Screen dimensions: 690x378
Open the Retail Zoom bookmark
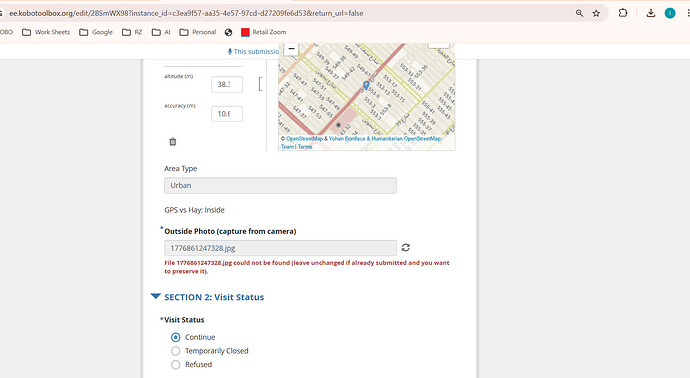pos(264,32)
